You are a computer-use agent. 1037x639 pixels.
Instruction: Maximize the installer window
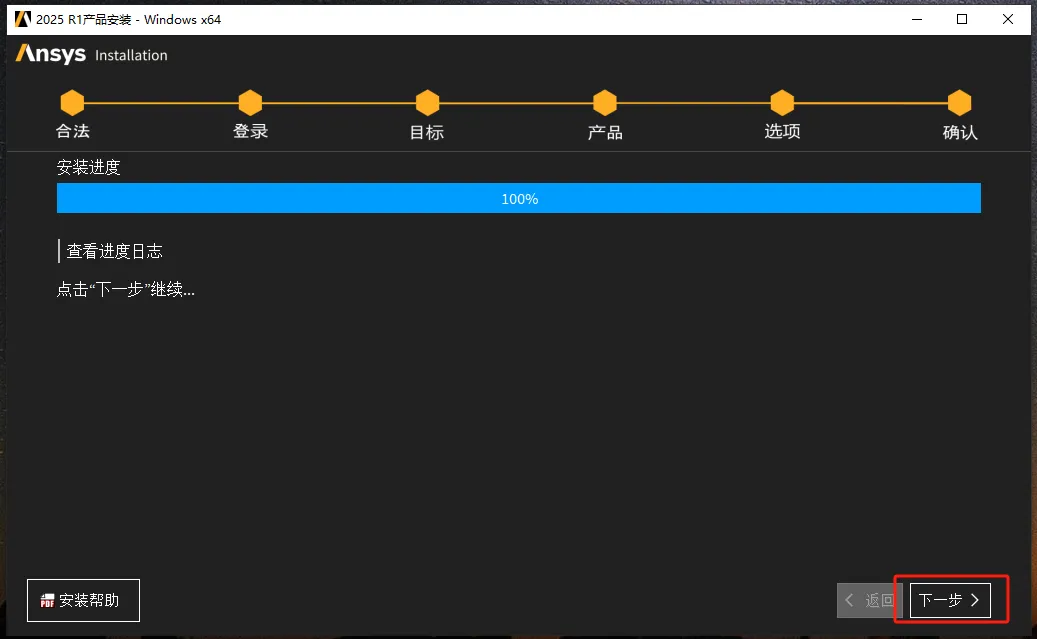tap(962, 19)
